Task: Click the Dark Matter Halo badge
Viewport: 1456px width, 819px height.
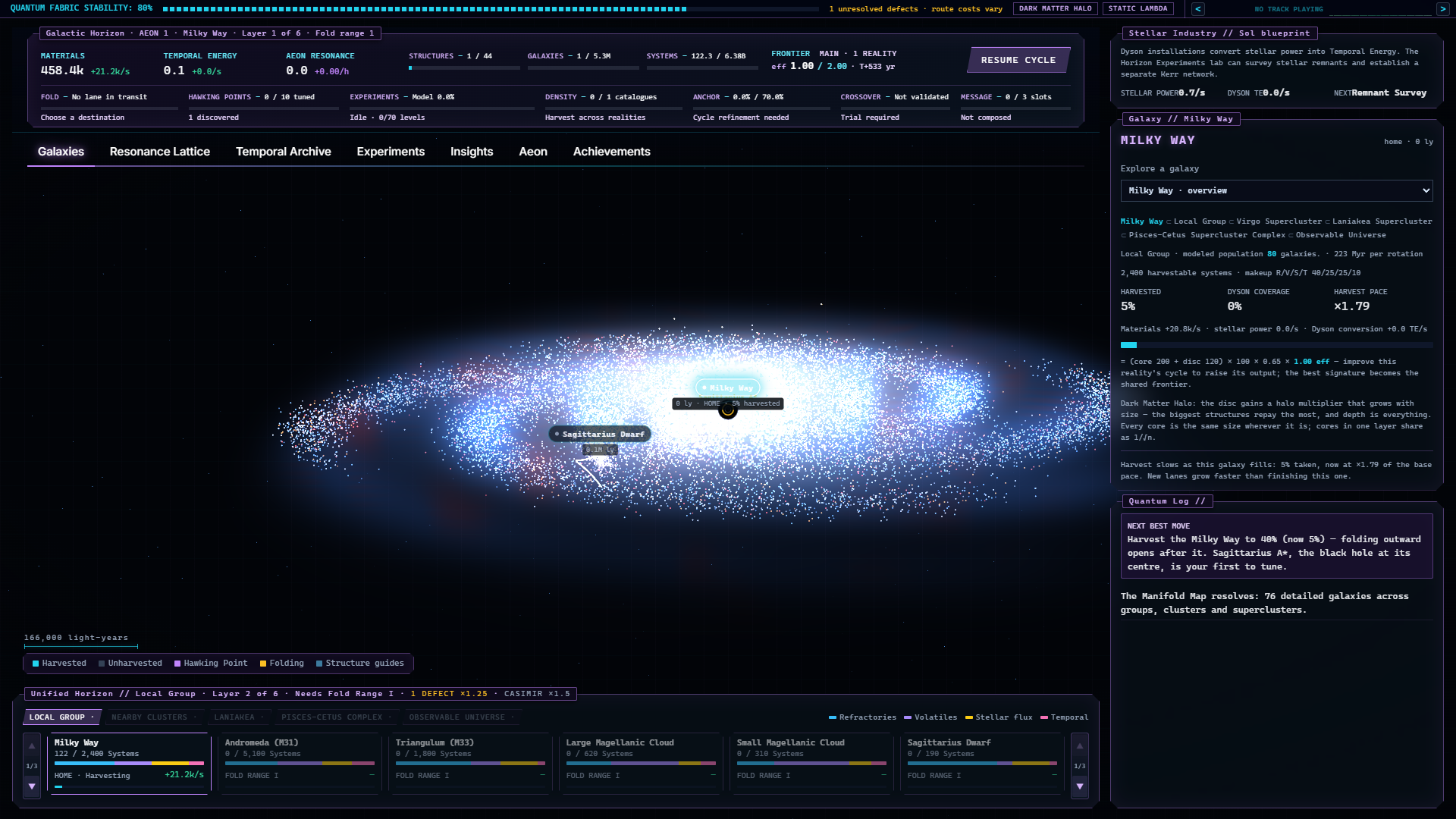Action: (1056, 9)
